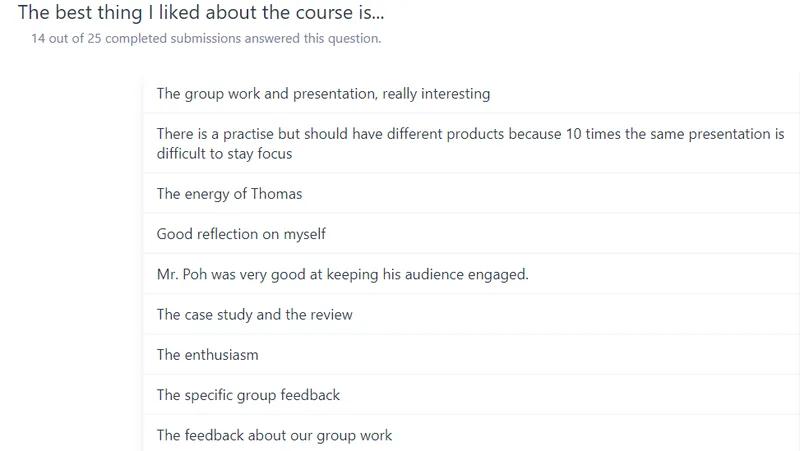The height and width of the screenshot is (451, 800).
Task: Click 'answered this question' in the subtitle
Action: click(313, 39)
